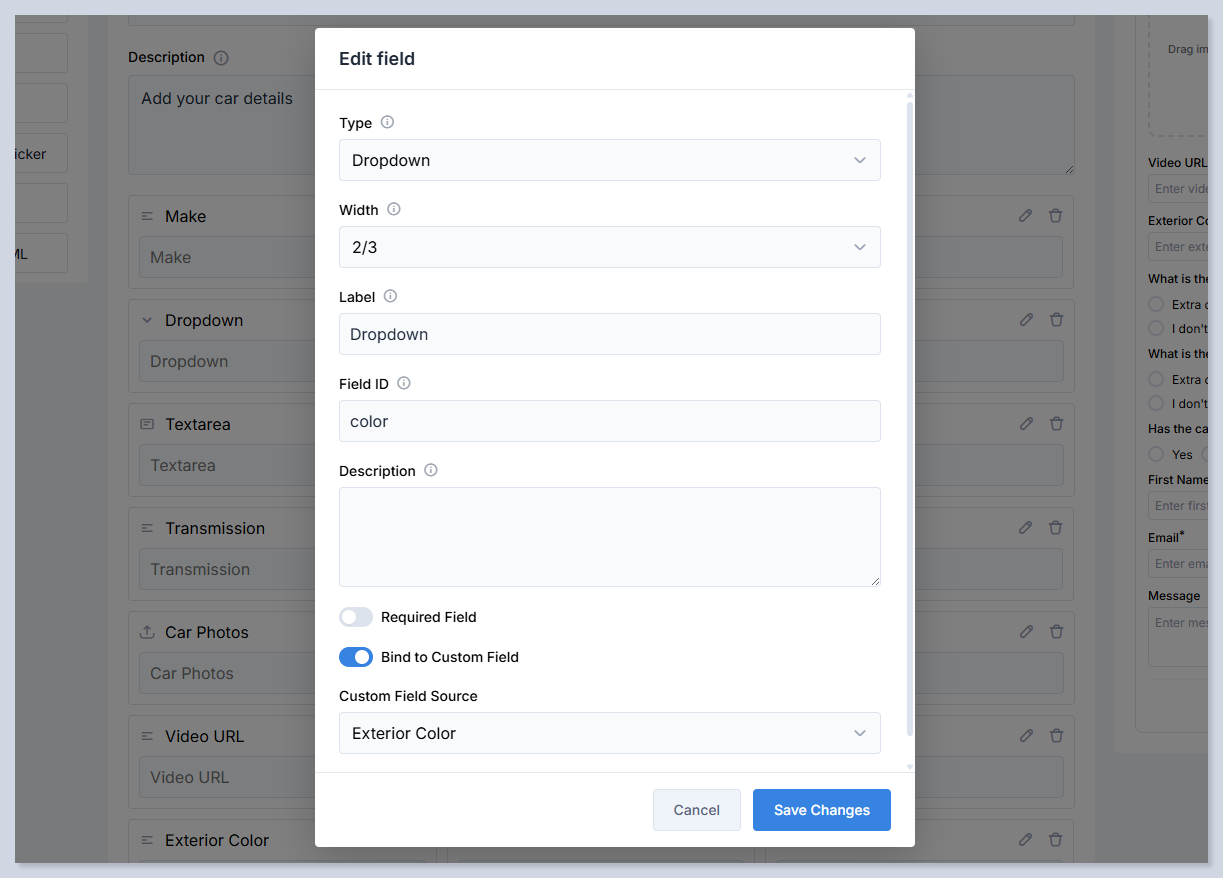Viewport: 1223px width, 878px height.
Task: Click the Label input field
Action: tap(609, 334)
